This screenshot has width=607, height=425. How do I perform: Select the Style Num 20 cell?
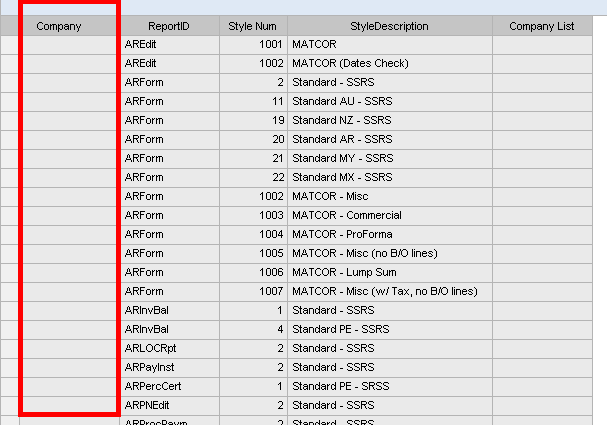point(254,139)
